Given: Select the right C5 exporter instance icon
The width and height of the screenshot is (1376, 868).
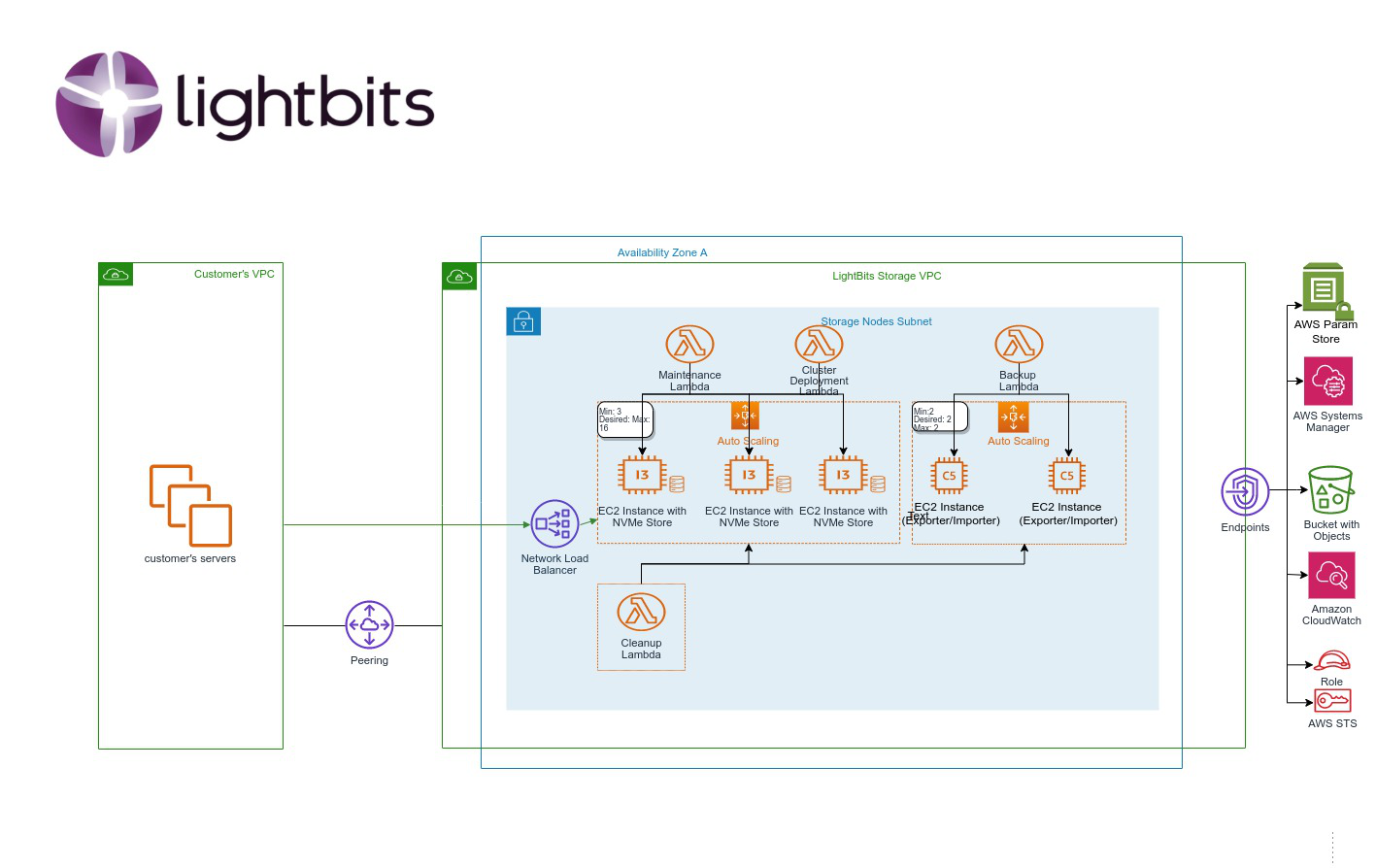Looking at the screenshot, I should click(1066, 476).
